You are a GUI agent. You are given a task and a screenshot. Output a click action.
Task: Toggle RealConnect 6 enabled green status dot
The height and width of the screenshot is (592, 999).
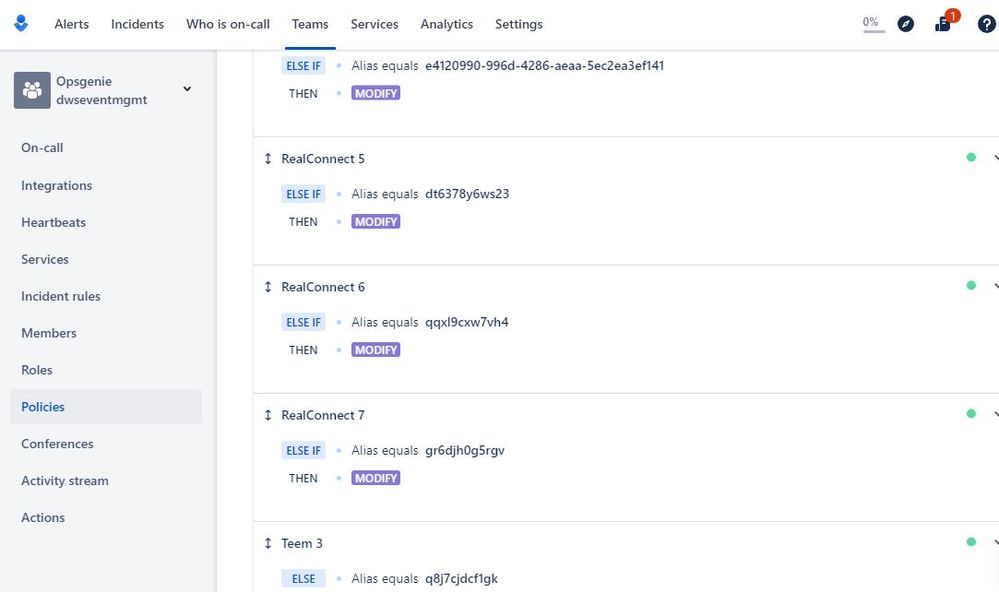click(x=971, y=285)
